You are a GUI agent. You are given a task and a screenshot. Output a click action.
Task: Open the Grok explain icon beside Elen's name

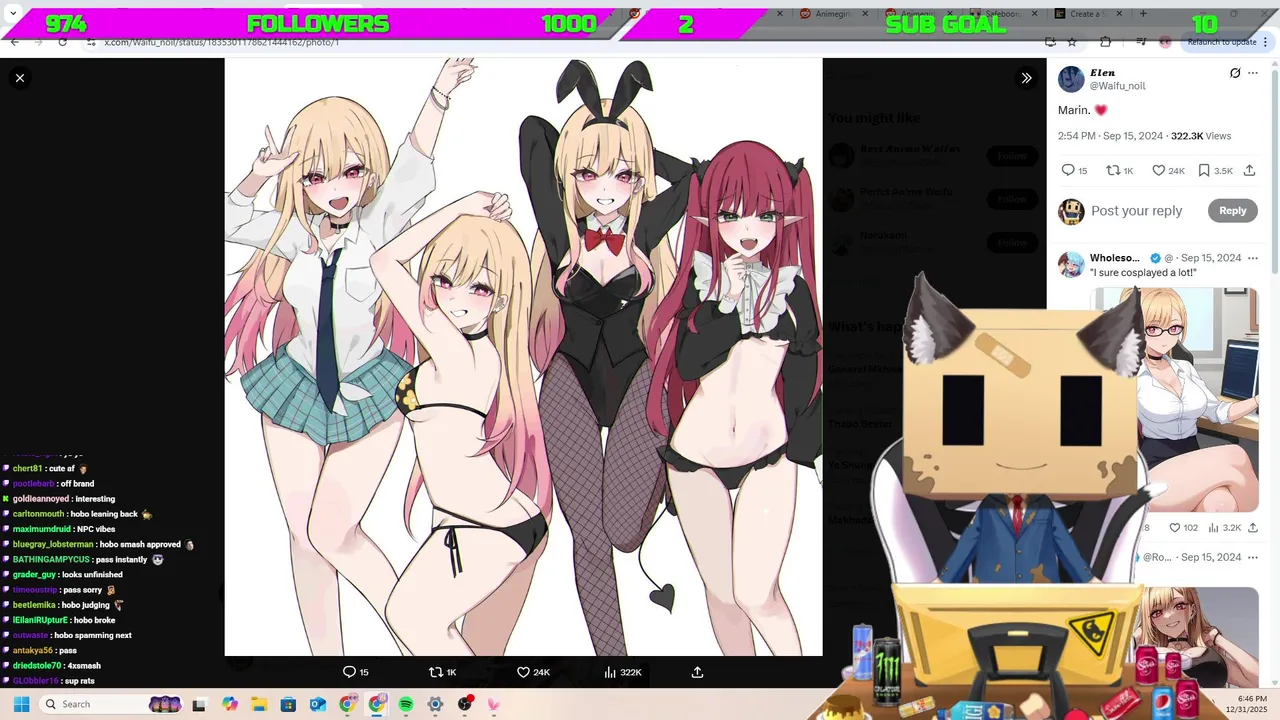pyautogui.click(x=1235, y=73)
